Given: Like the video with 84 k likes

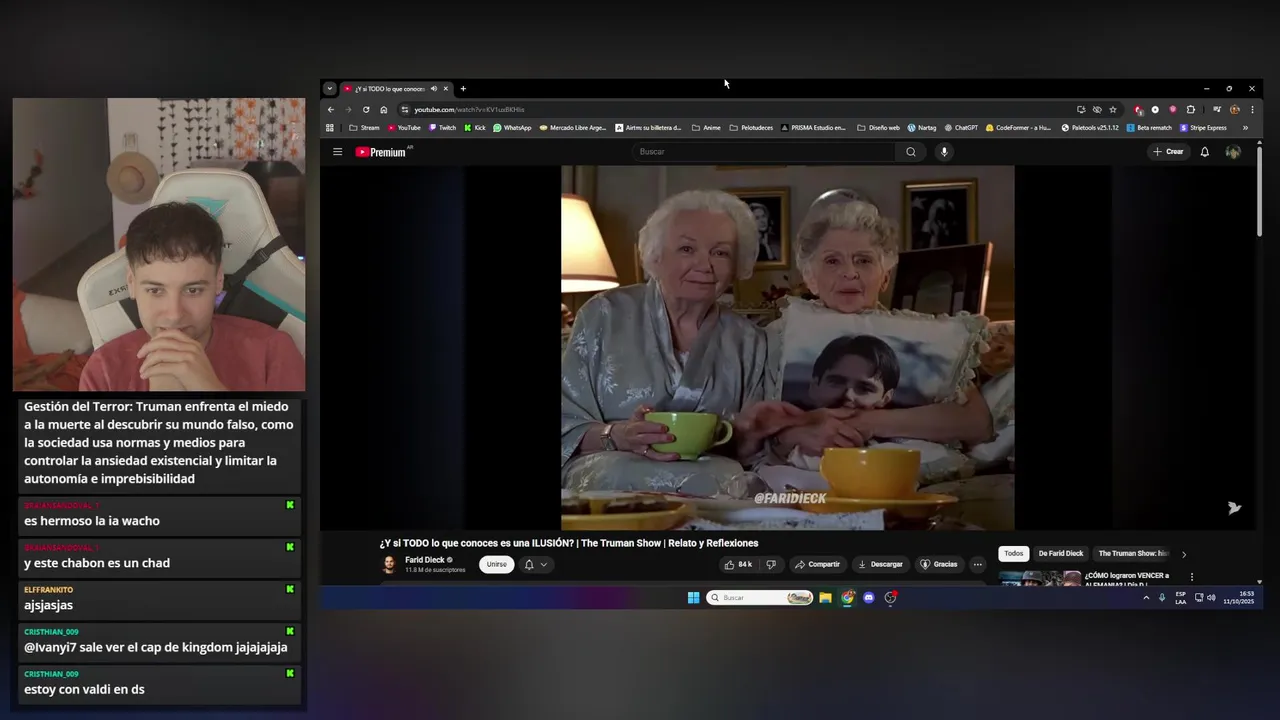Looking at the screenshot, I should [739, 564].
